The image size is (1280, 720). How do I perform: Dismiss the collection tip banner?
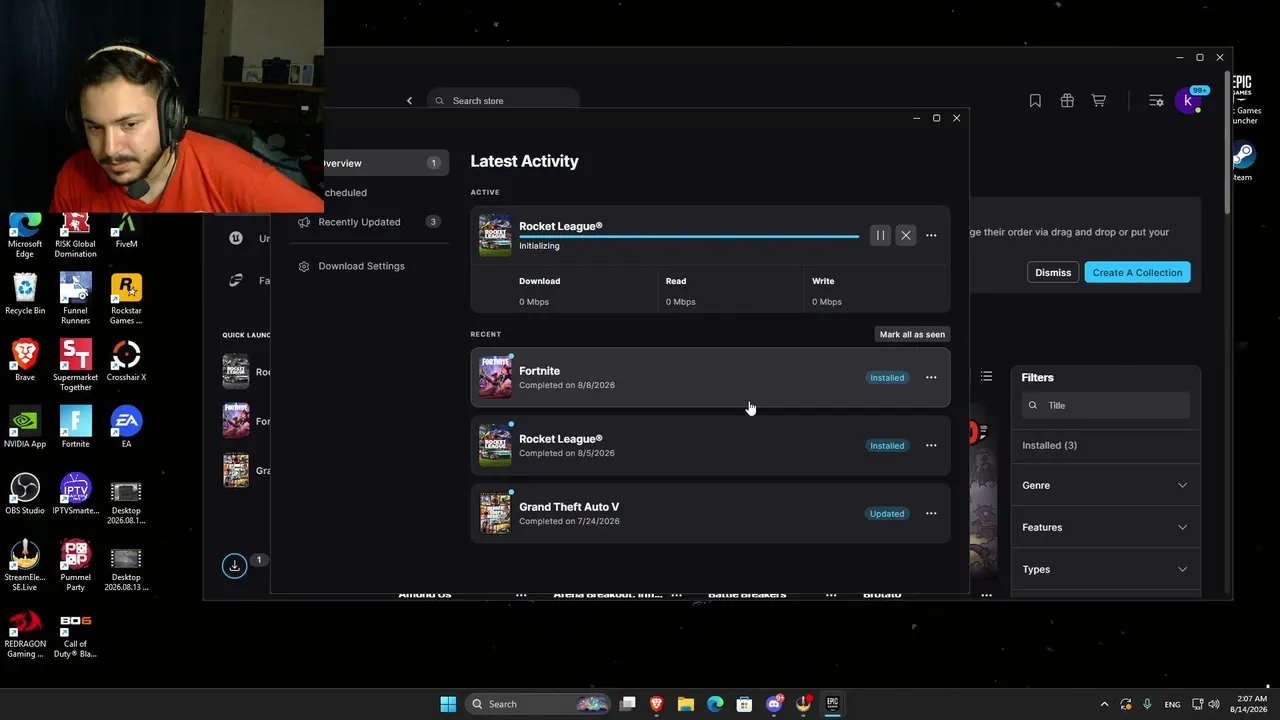(1053, 273)
